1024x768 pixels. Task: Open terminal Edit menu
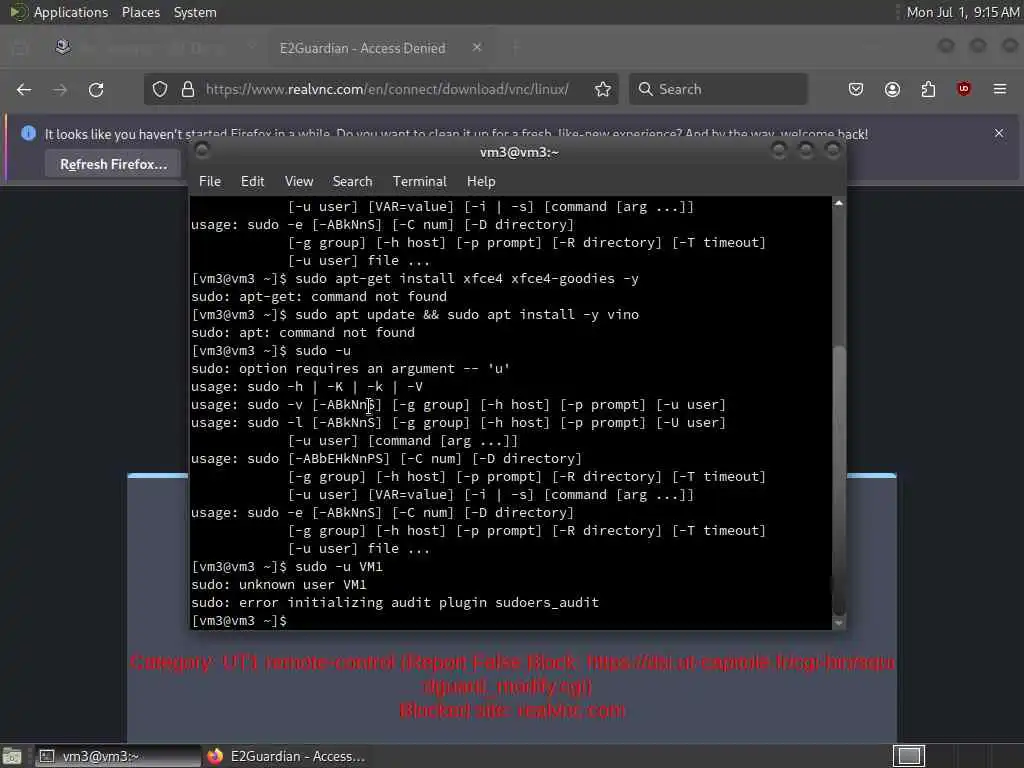pyautogui.click(x=252, y=182)
